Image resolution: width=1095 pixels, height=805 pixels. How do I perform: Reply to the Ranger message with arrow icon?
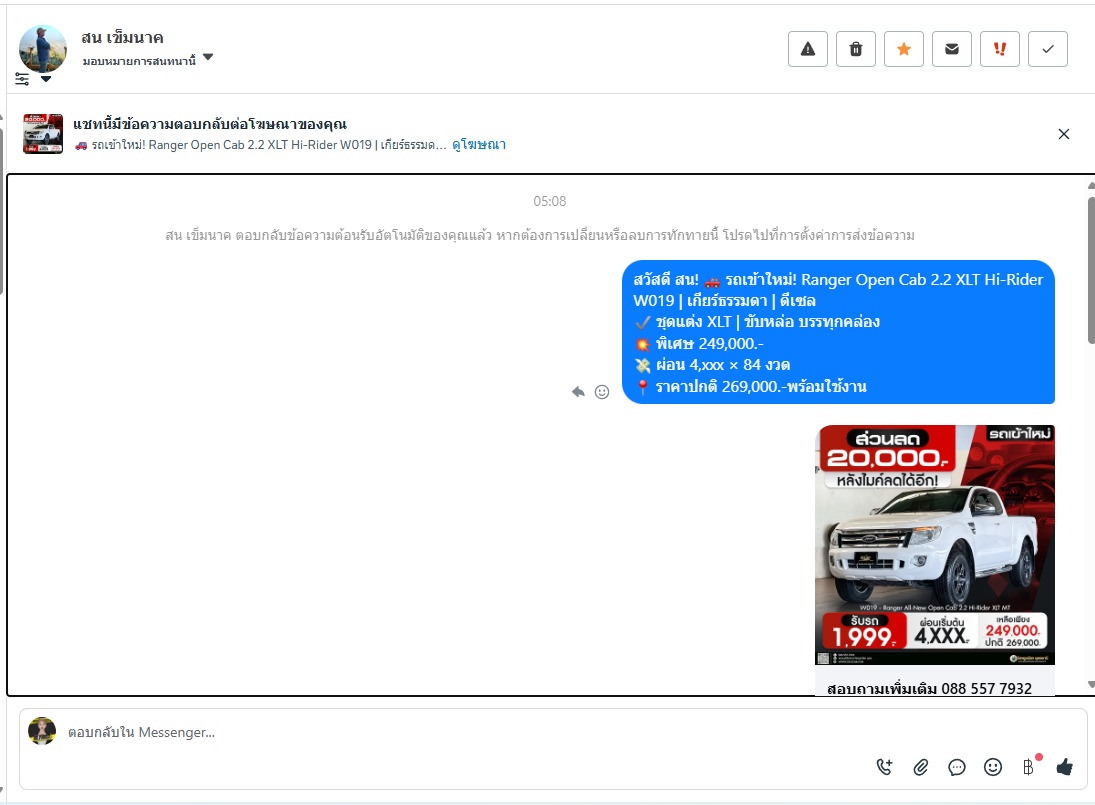(578, 392)
